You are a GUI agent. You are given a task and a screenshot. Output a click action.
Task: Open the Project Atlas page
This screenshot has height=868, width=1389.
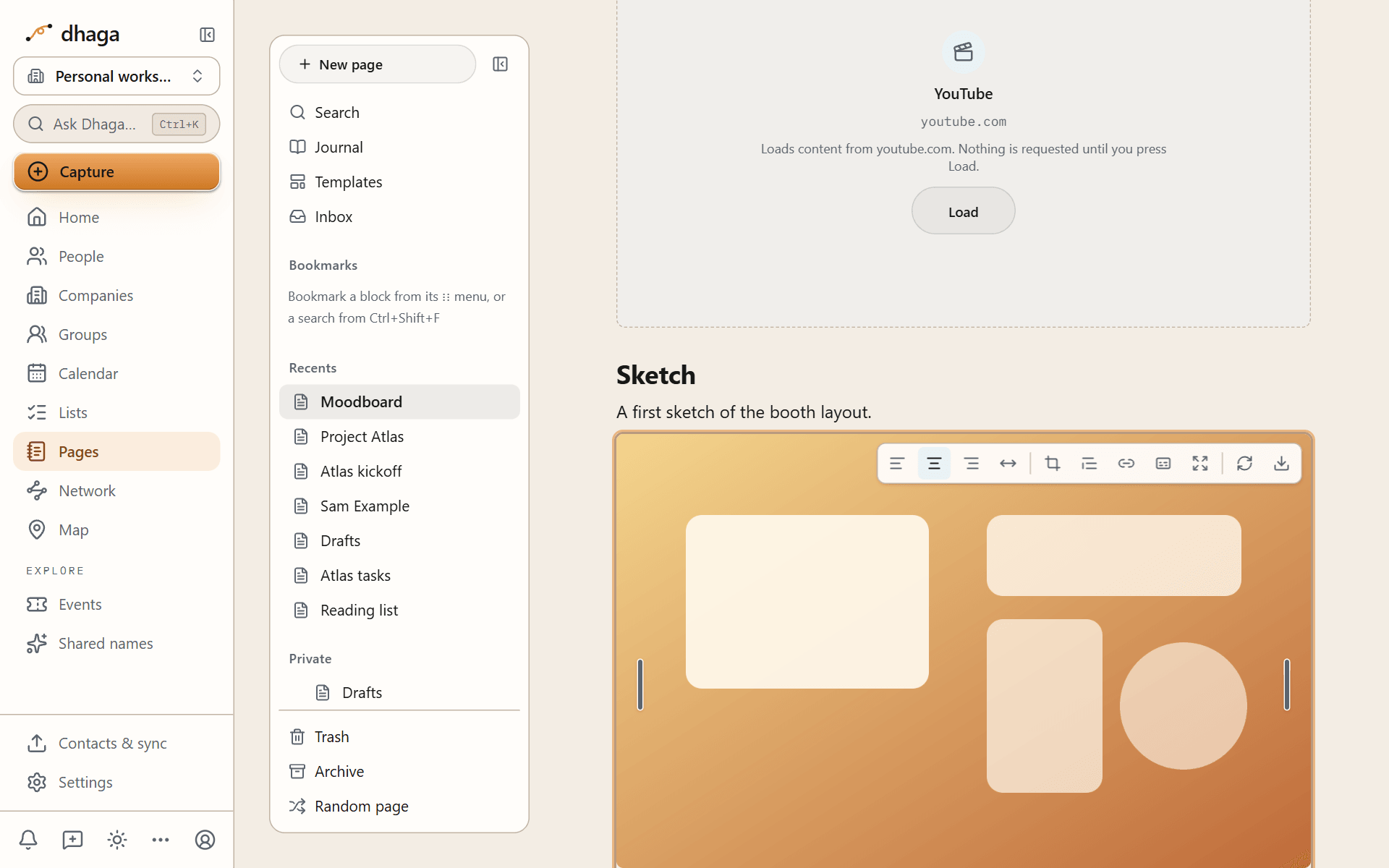click(399, 436)
